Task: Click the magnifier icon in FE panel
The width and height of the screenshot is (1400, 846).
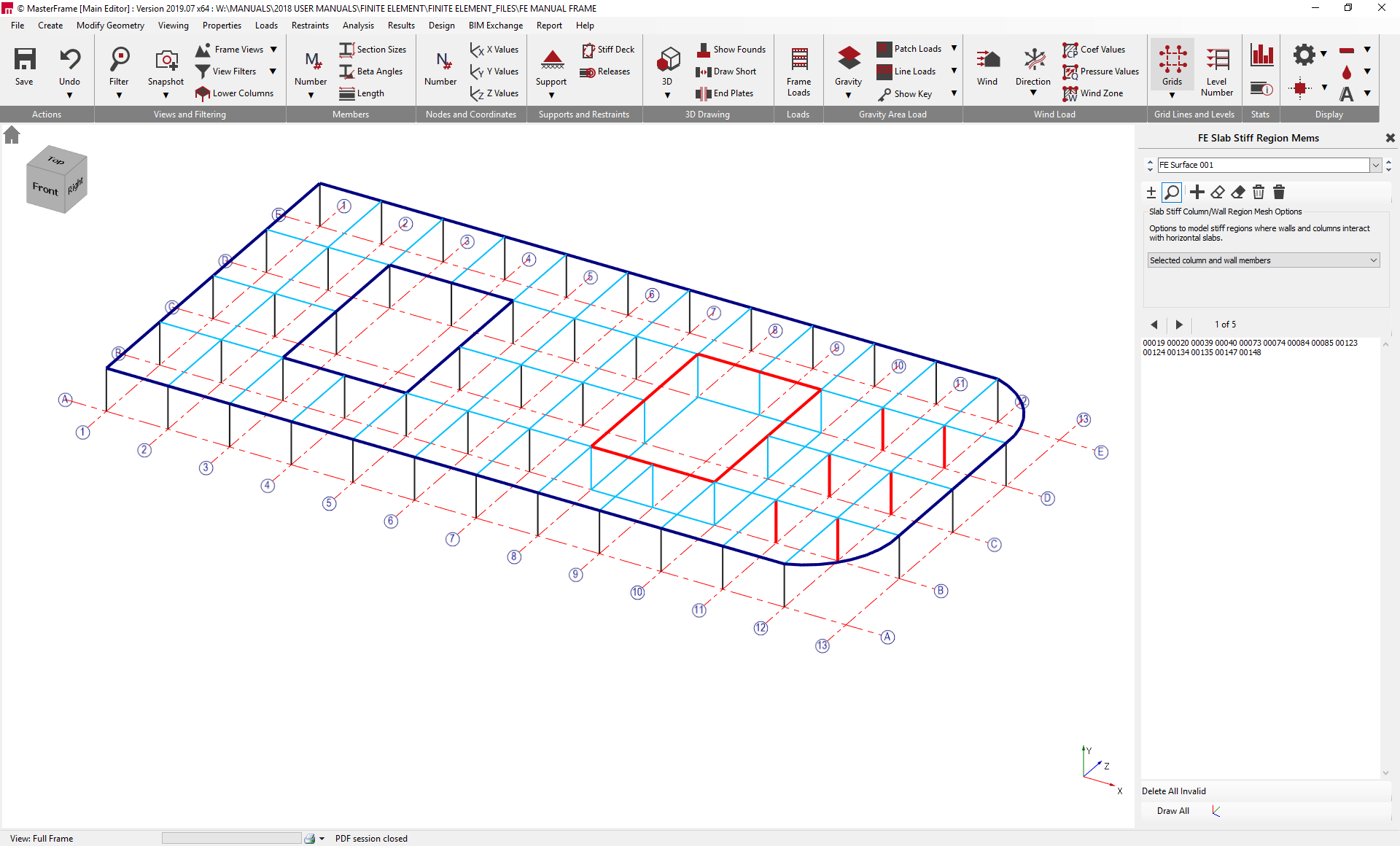Action: tap(1172, 192)
